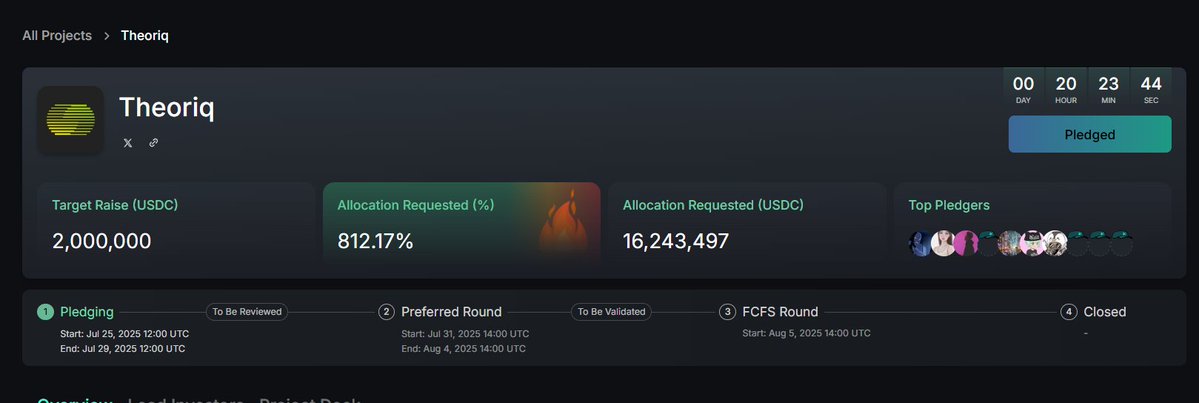Click the Pledged gradient button
1199x403 pixels.
(x=1090, y=135)
